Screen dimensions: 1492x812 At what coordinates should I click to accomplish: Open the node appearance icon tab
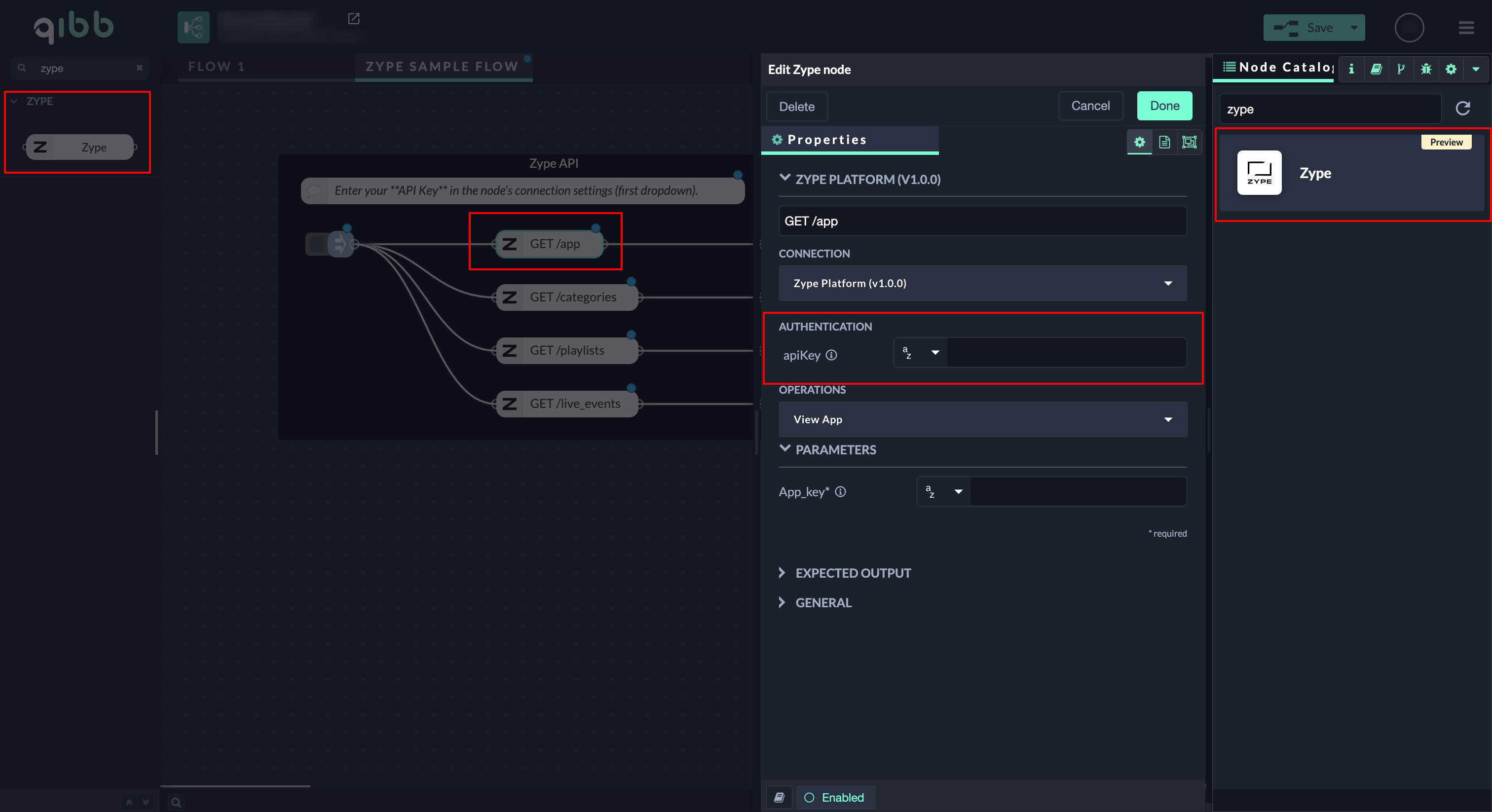1189,142
